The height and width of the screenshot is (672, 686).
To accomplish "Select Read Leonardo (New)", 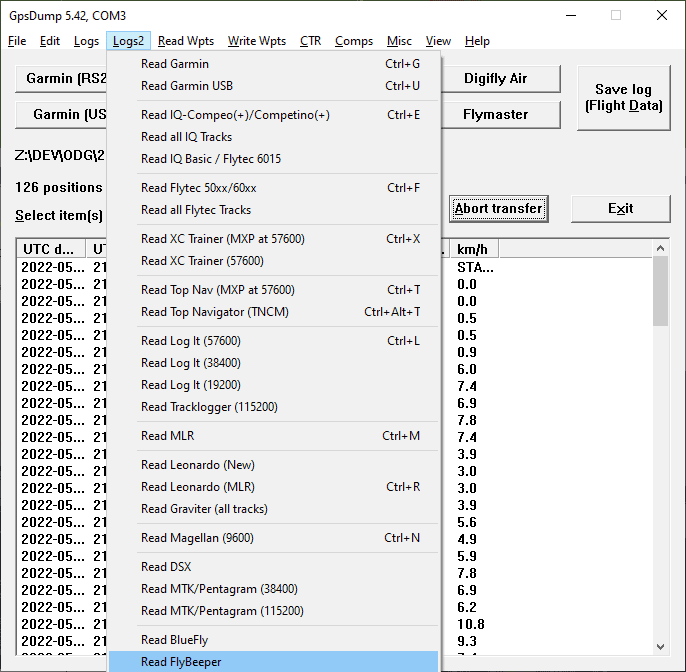I will coord(273,465).
